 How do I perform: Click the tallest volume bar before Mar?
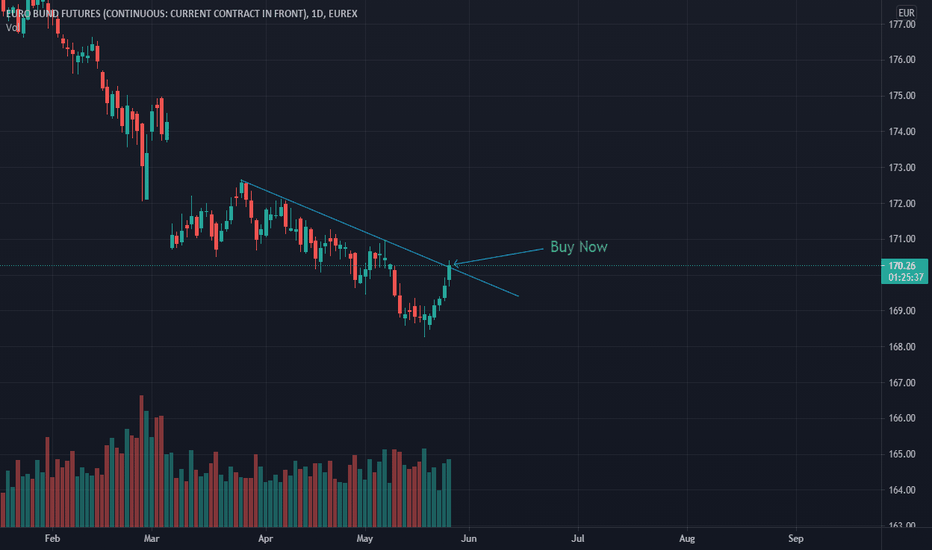pyautogui.click(x=141, y=461)
